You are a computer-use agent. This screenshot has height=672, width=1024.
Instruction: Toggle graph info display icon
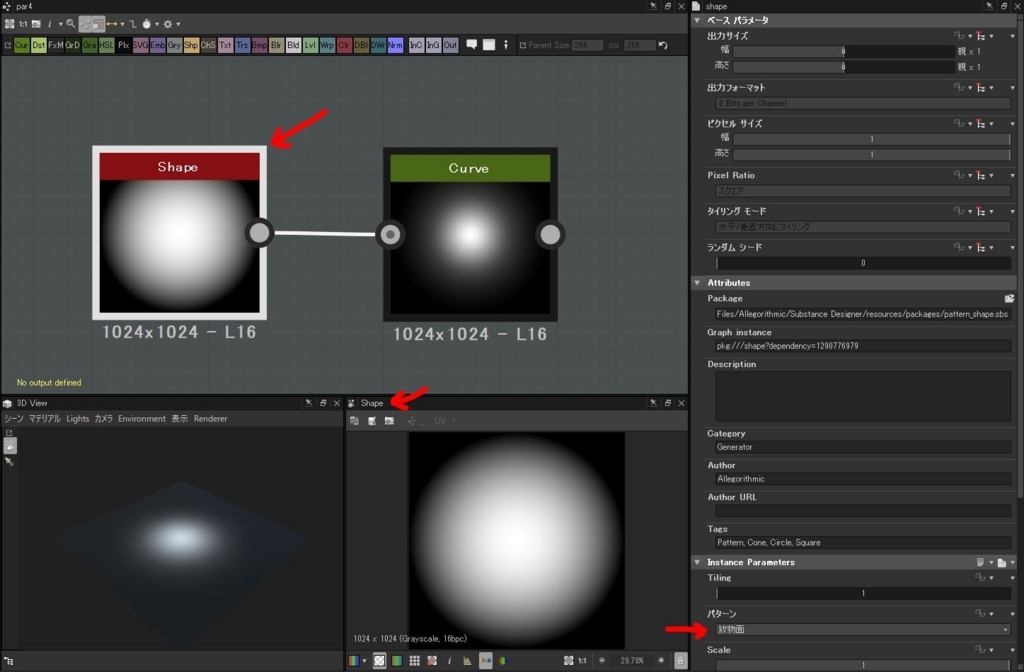[x=50, y=24]
